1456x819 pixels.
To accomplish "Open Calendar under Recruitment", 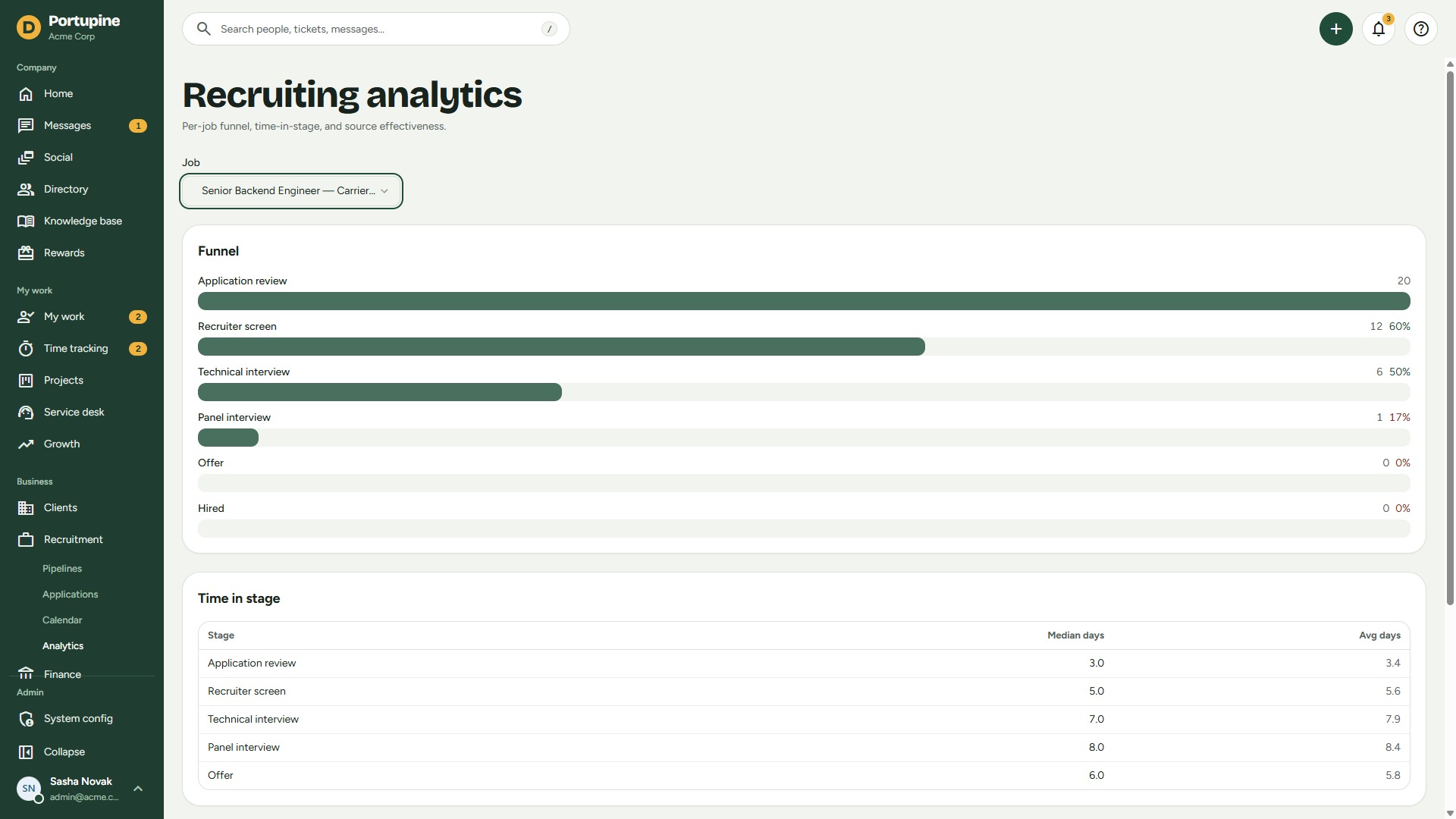I will point(62,620).
